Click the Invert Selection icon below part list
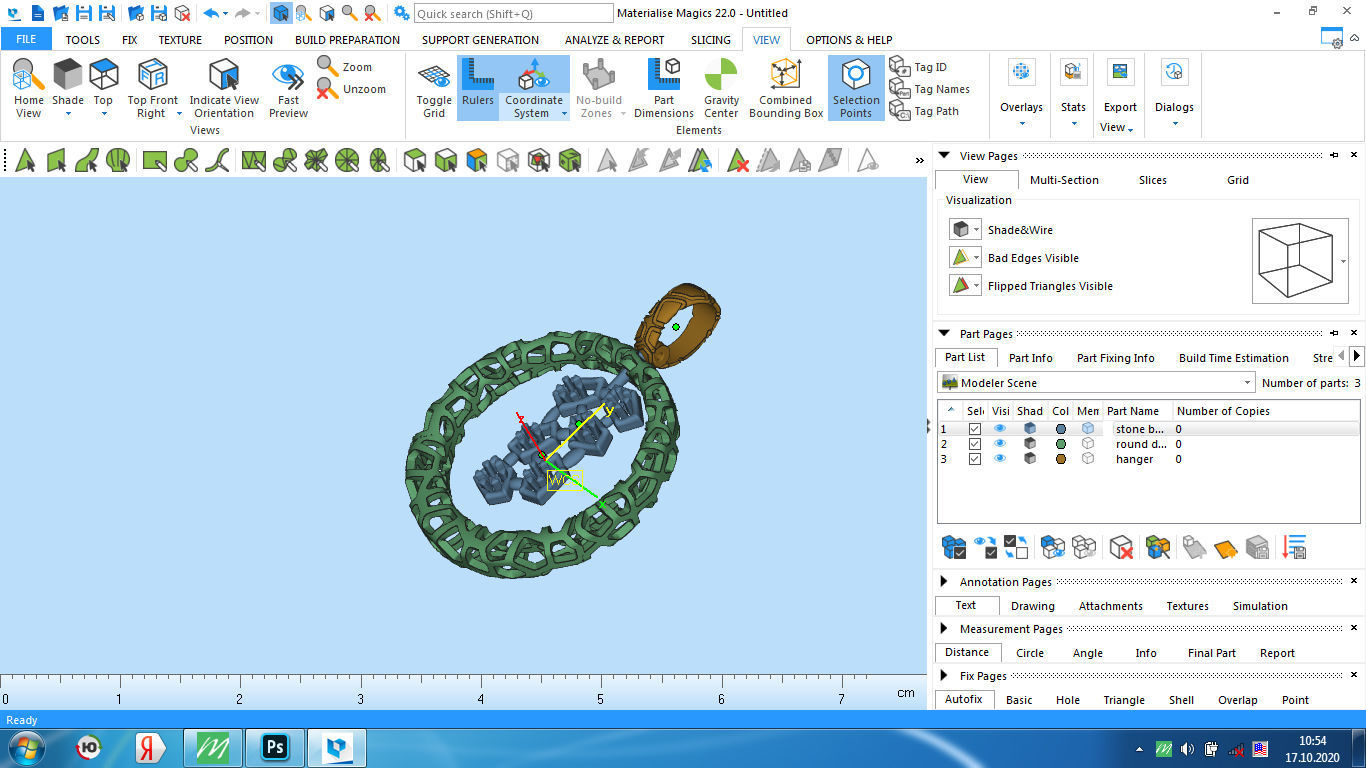Screen dimensions: 1366x768 point(1016,547)
